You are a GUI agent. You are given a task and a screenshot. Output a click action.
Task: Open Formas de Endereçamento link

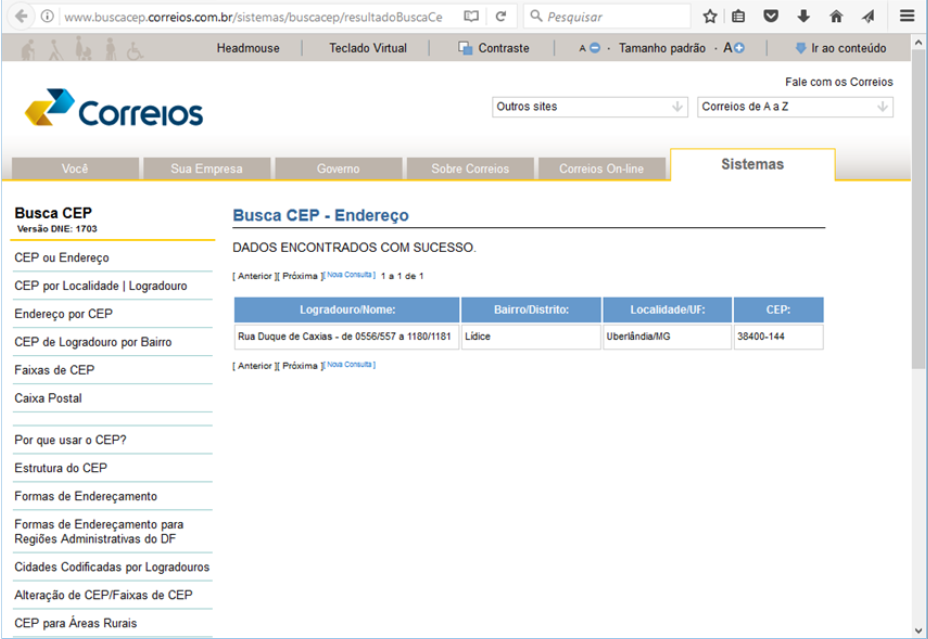86,496
